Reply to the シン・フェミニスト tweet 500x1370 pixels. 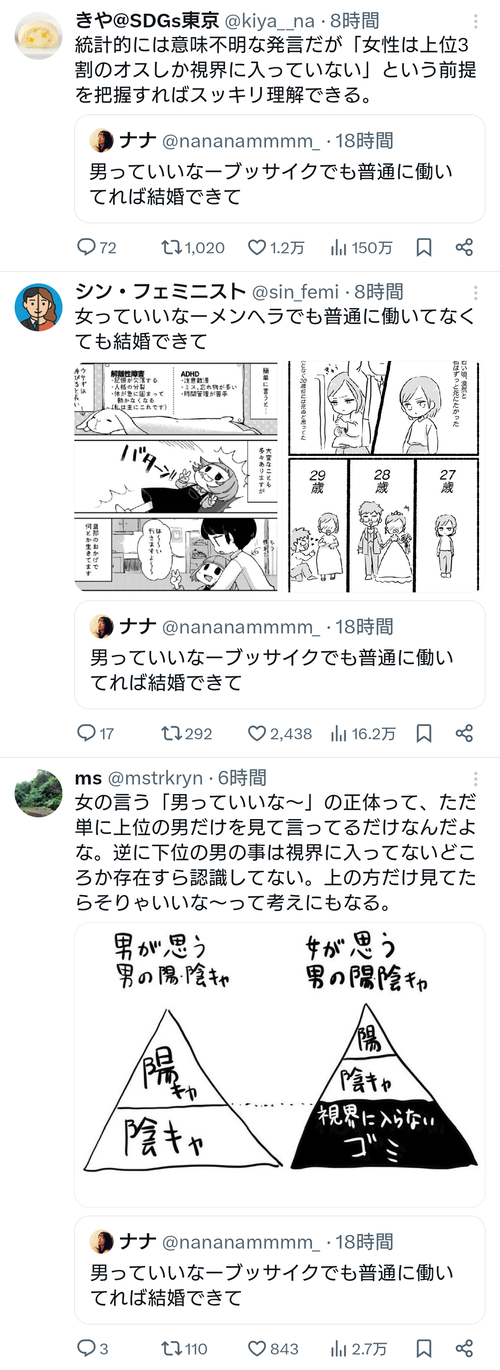tap(96, 733)
